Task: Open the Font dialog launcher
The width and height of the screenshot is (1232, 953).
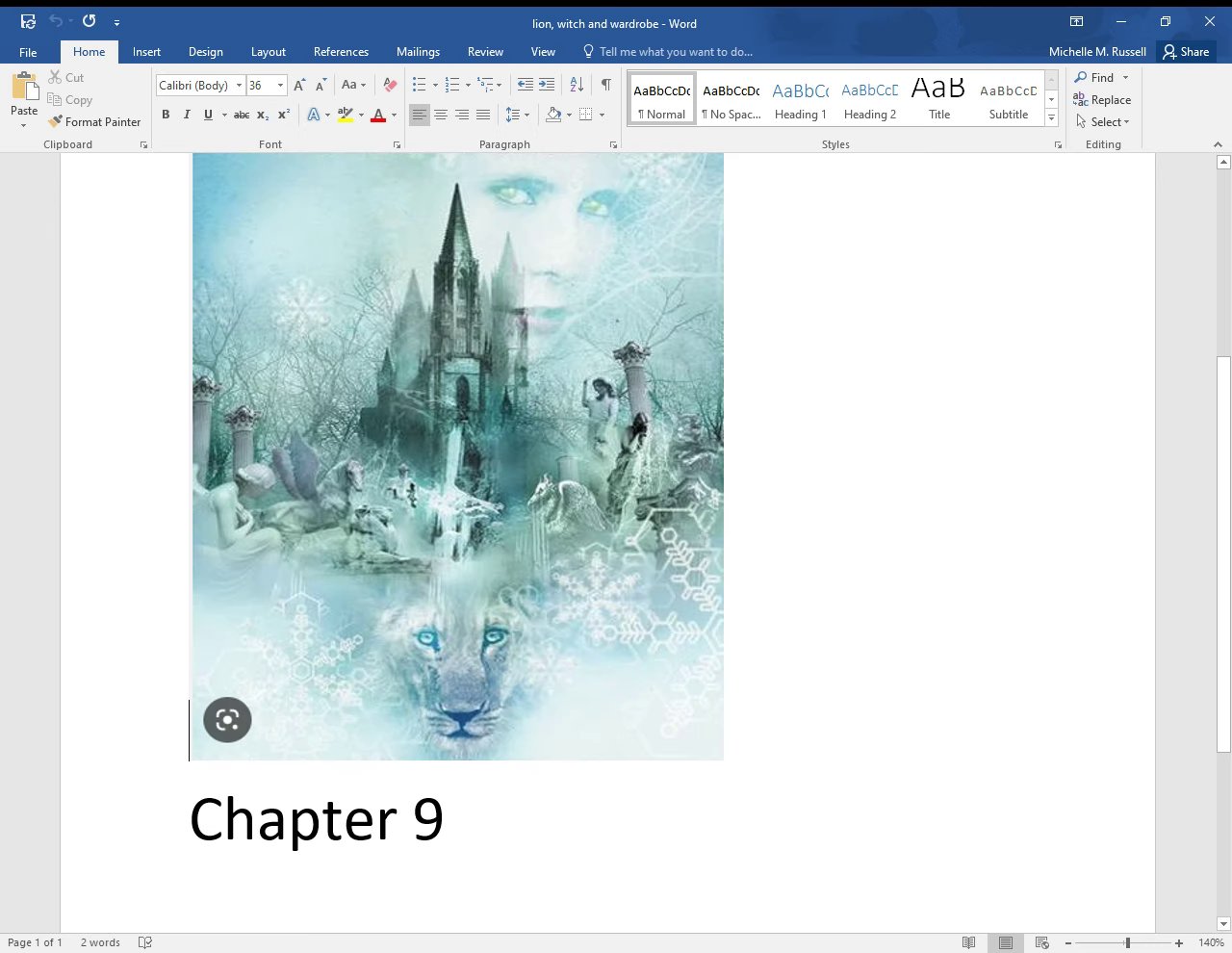Action: [x=397, y=145]
